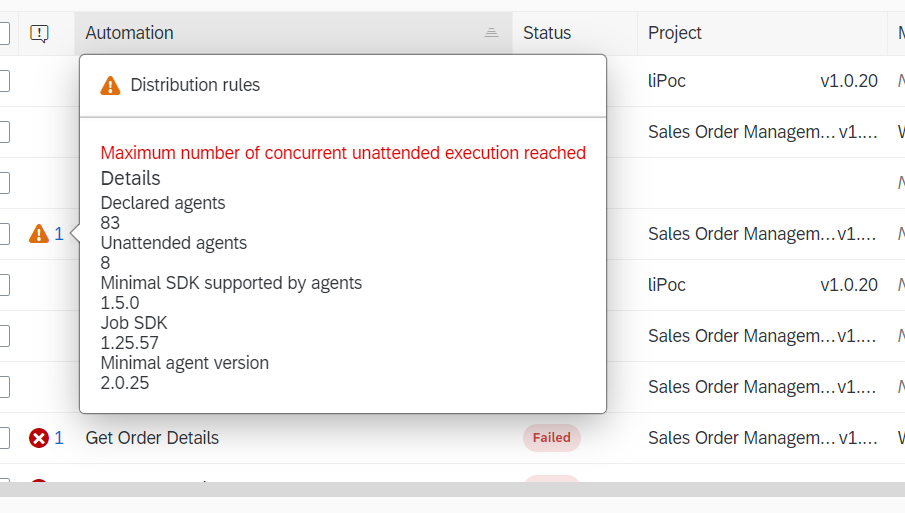Tick the checkbox for Get Order Details row
The height and width of the screenshot is (513, 905).
3,438
